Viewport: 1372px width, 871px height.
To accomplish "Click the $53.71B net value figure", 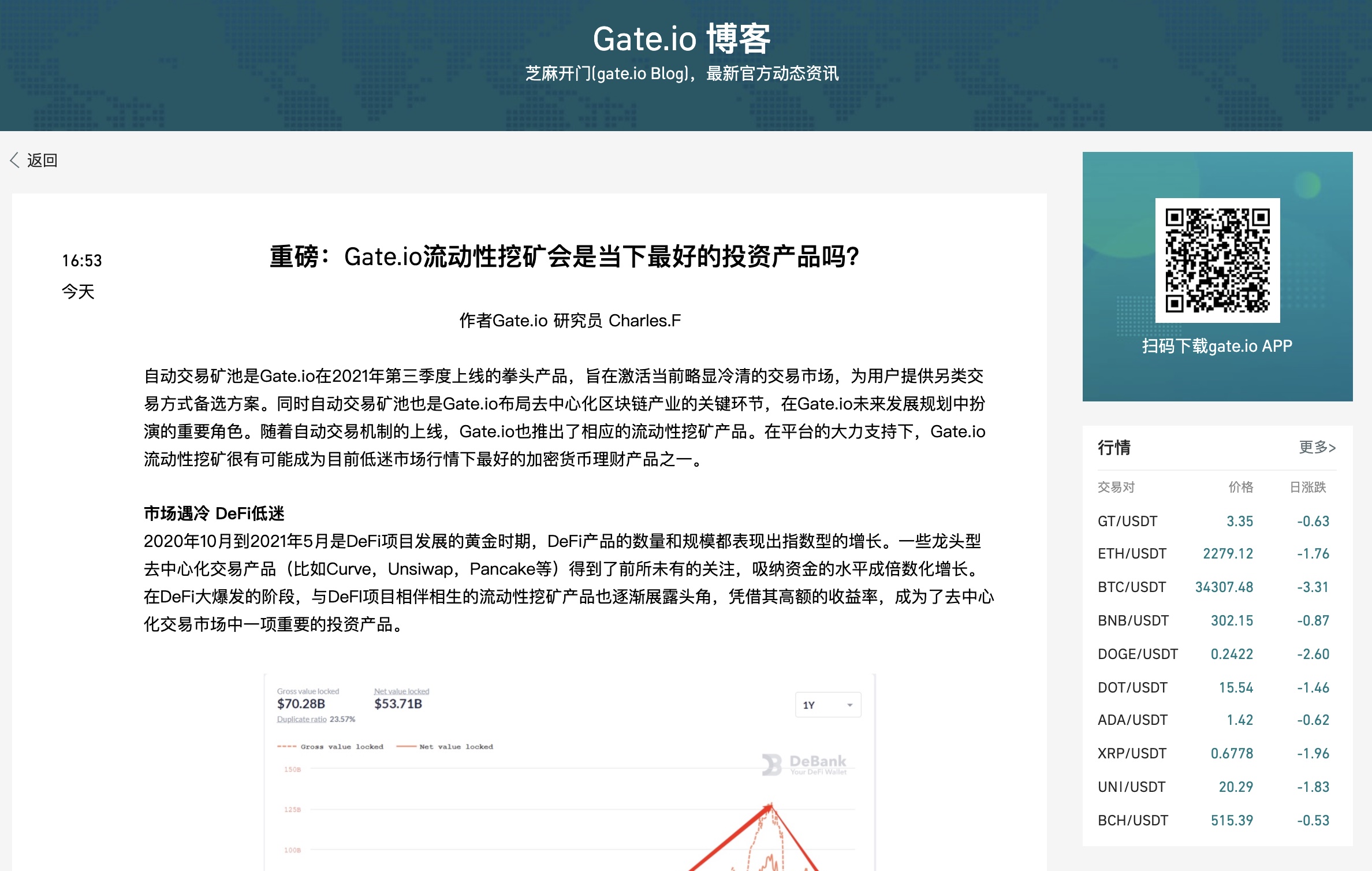I will tap(398, 703).
